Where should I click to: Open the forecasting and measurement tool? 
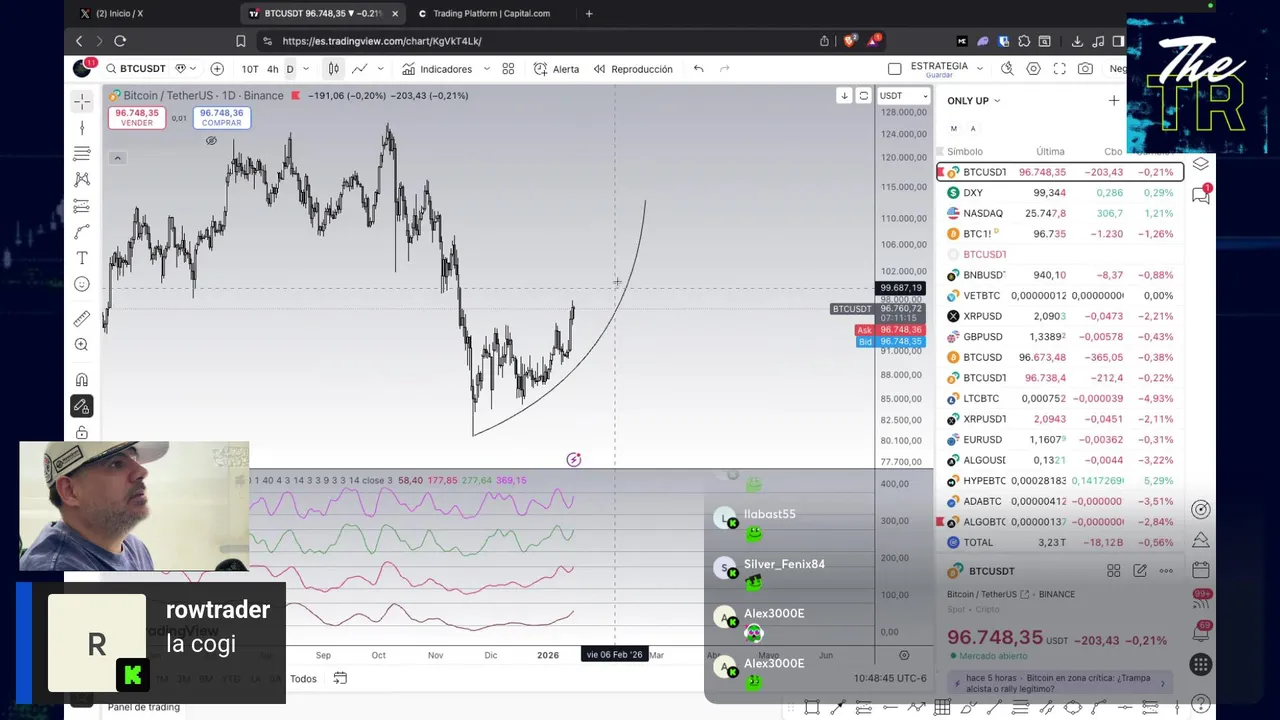82,206
